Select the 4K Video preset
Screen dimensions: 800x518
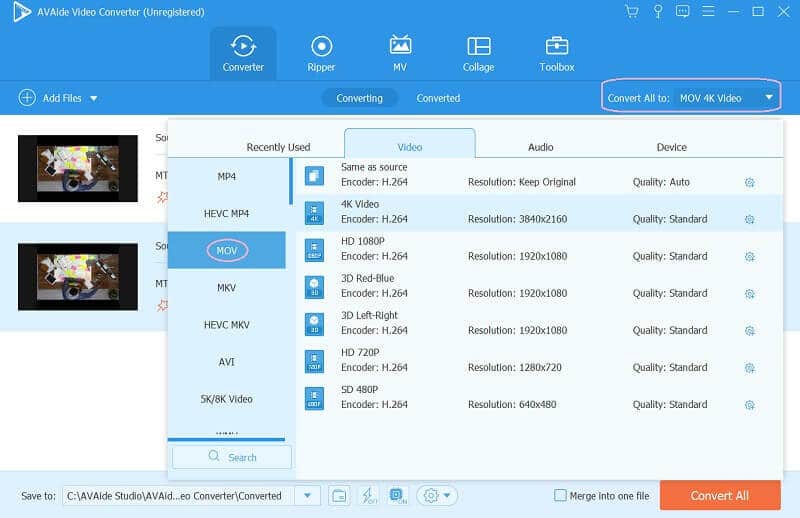coord(539,213)
